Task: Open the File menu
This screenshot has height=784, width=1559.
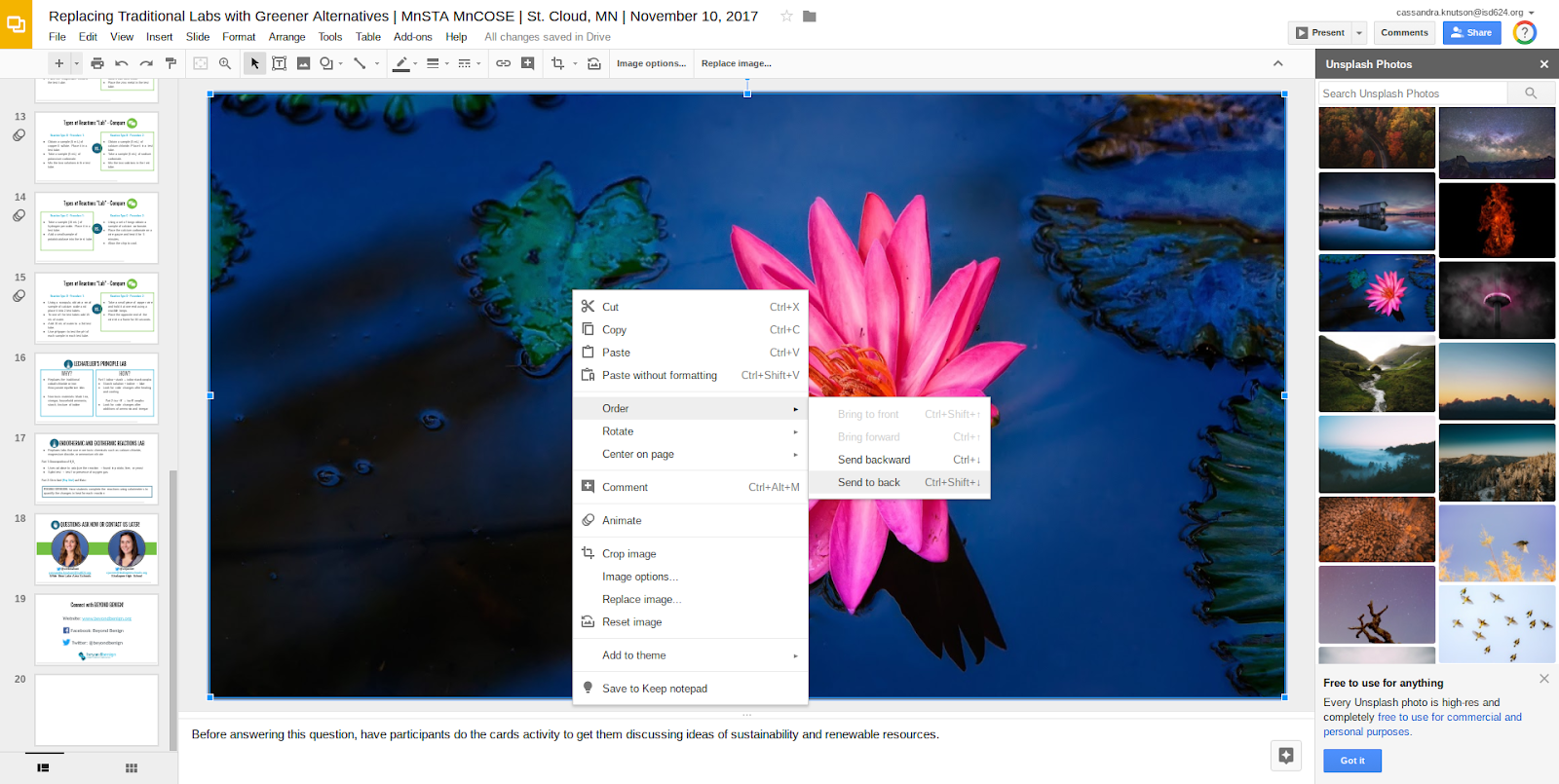Action: (57, 37)
